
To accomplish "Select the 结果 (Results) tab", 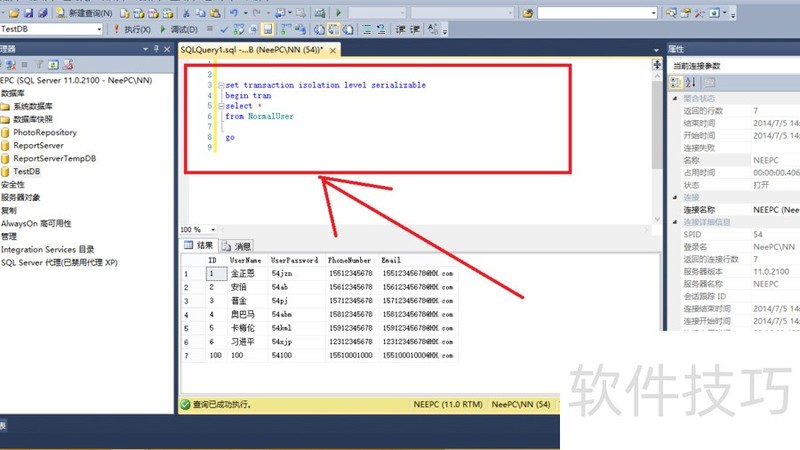I will [x=199, y=246].
